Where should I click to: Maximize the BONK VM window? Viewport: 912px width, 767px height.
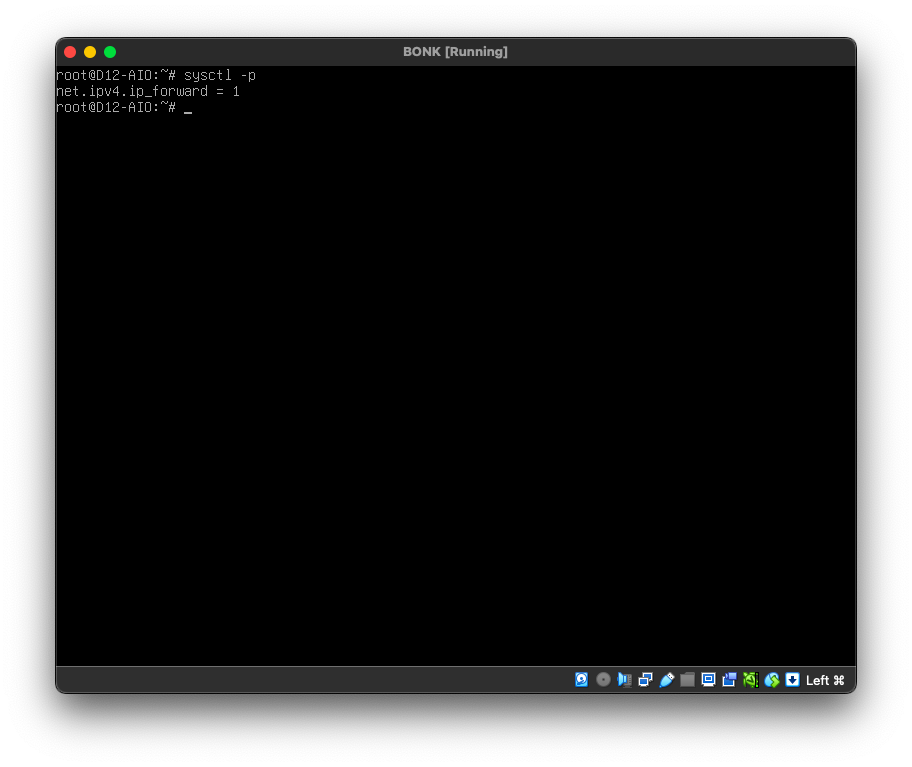click(x=110, y=52)
